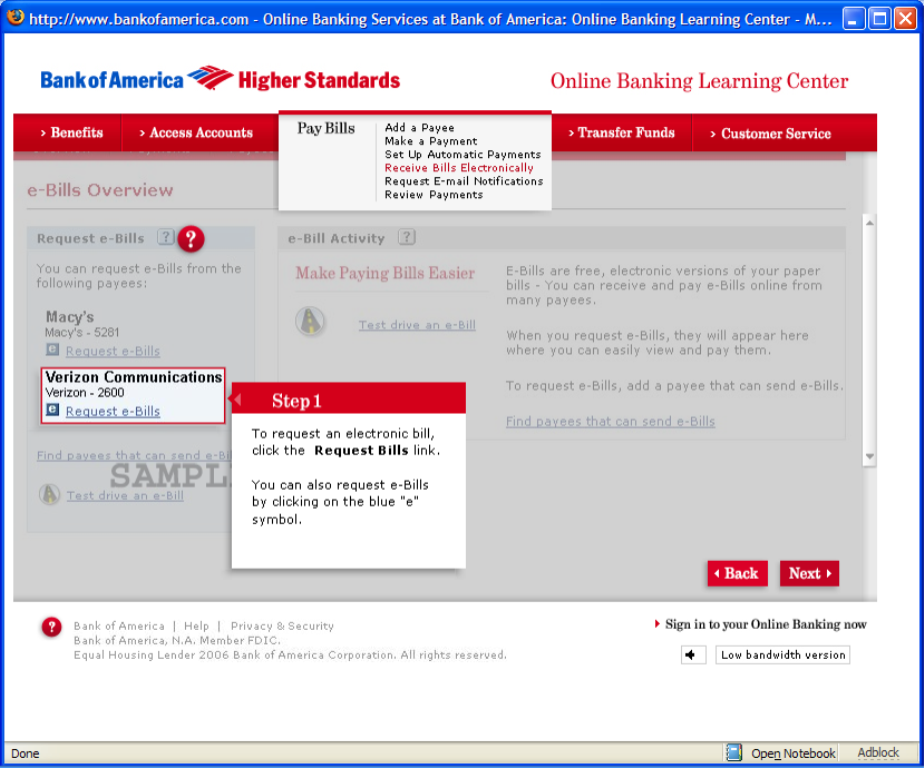Click the black arrow icon near Low bandwidth

click(x=694, y=655)
